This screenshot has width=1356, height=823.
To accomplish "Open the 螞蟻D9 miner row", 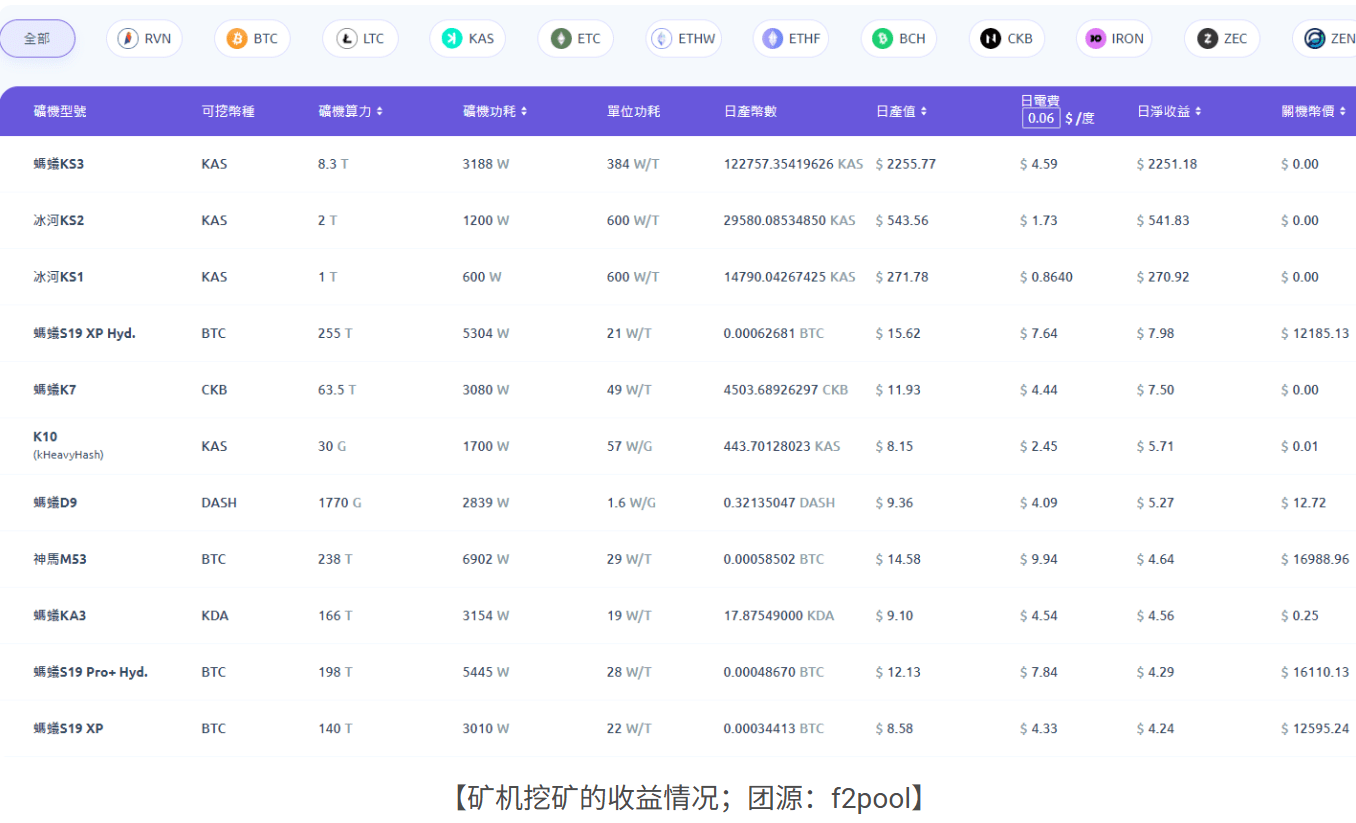I will tap(678, 503).
